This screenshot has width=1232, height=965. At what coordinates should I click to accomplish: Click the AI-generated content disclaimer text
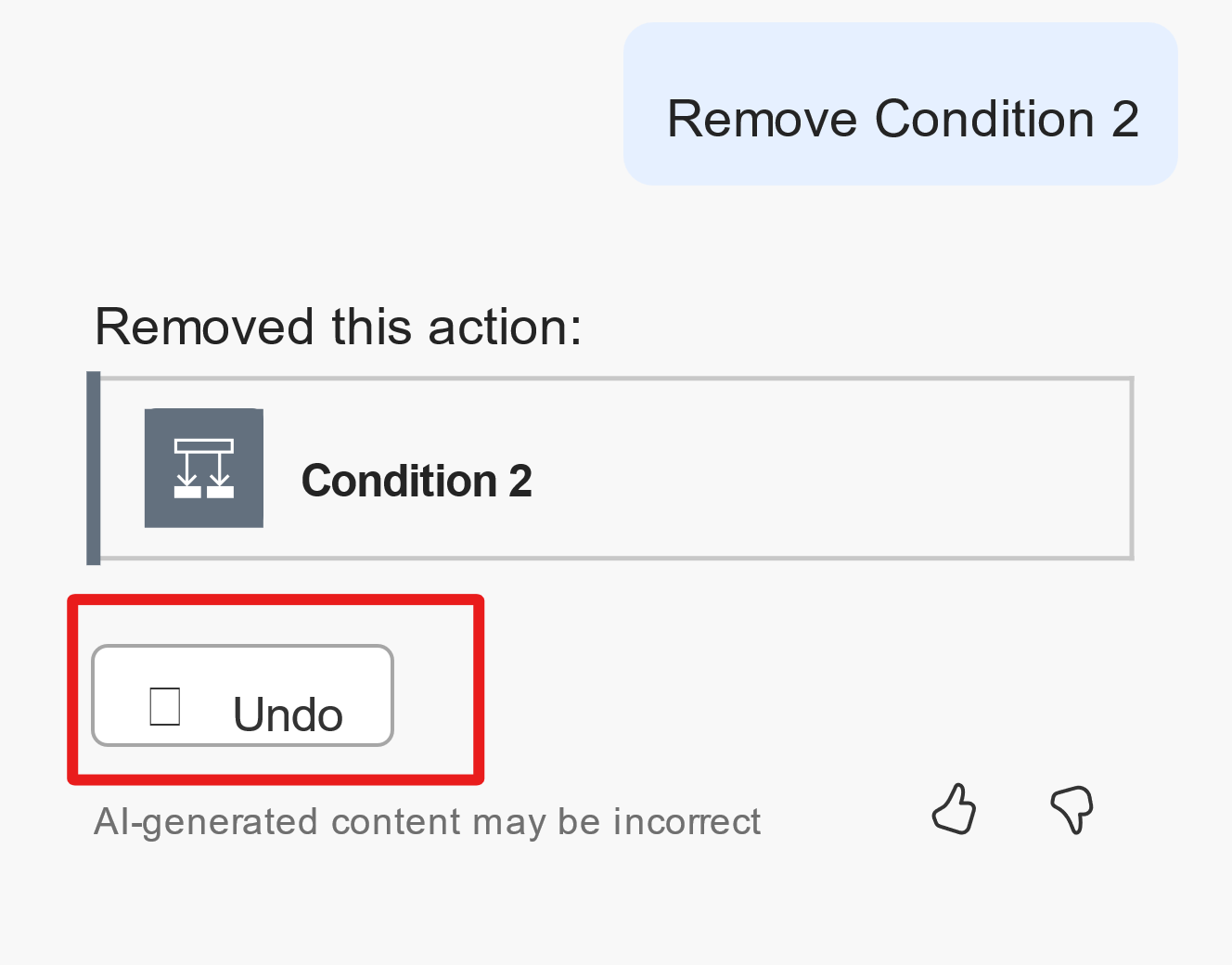pyautogui.click(x=427, y=821)
